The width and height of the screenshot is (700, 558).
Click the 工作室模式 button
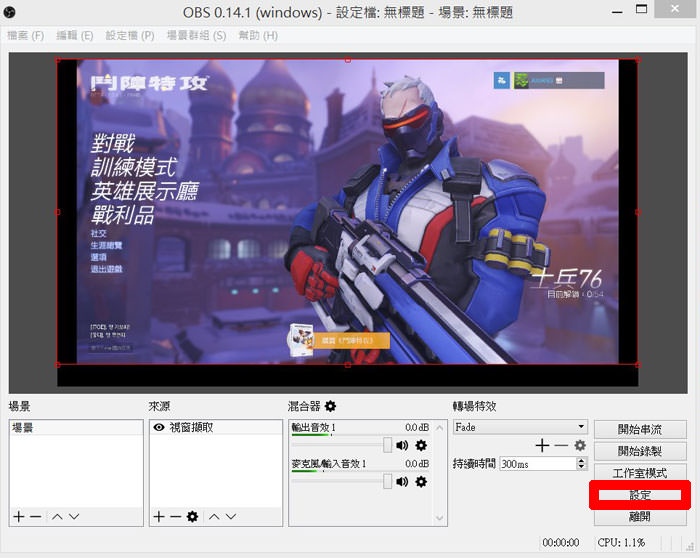pyautogui.click(x=640, y=473)
